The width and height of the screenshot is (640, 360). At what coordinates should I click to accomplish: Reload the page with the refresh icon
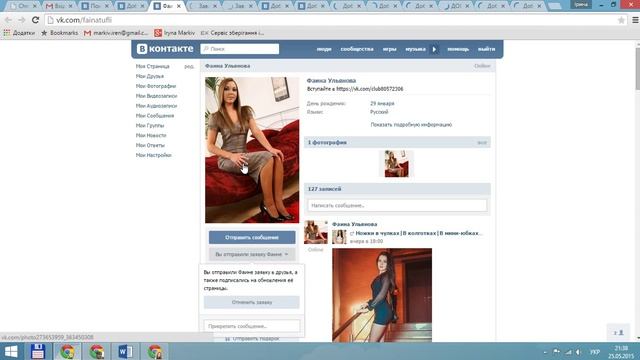pyautogui.click(x=36, y=20)
